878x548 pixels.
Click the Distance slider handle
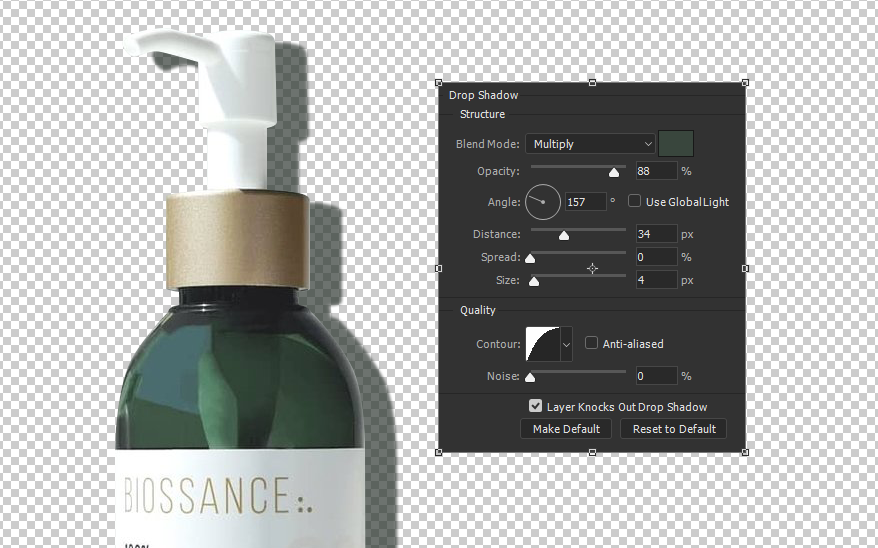tap(564, 236)
